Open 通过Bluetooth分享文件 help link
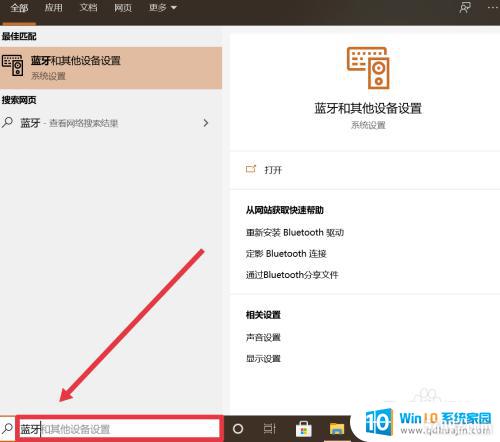The width and height of the screenshot is (500, 442). [292, 275]
